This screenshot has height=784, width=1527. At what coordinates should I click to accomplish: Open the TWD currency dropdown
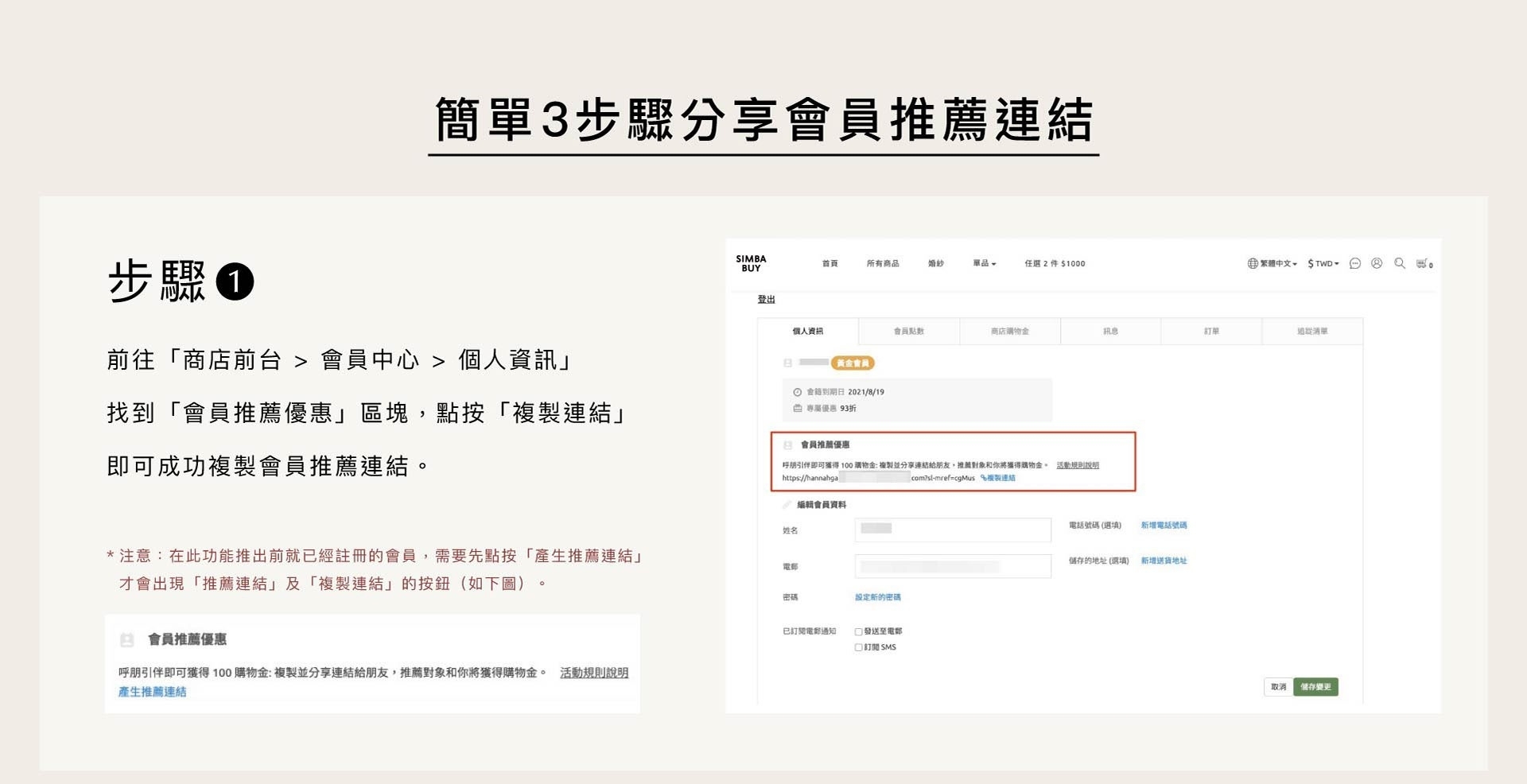[1323, 263]
